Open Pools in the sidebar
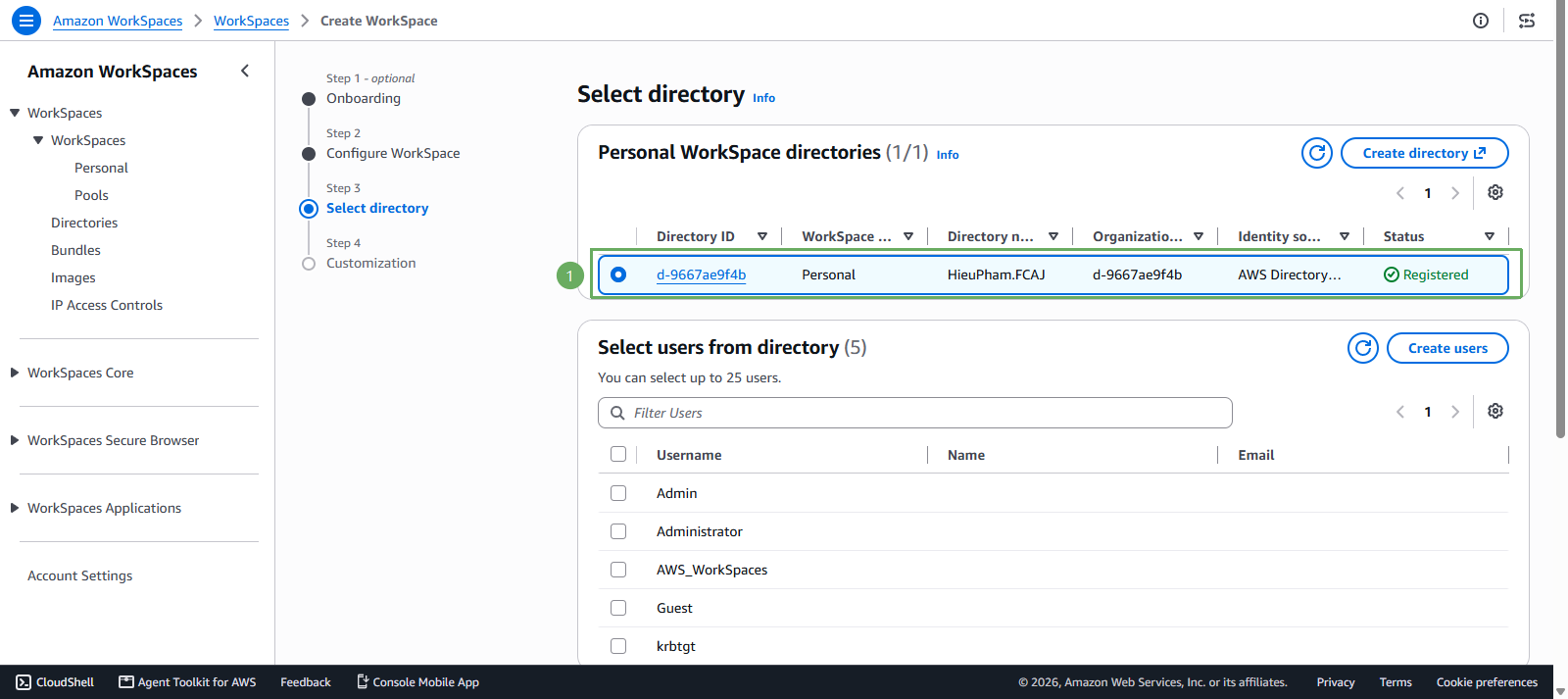 click(x=91, y=195)
